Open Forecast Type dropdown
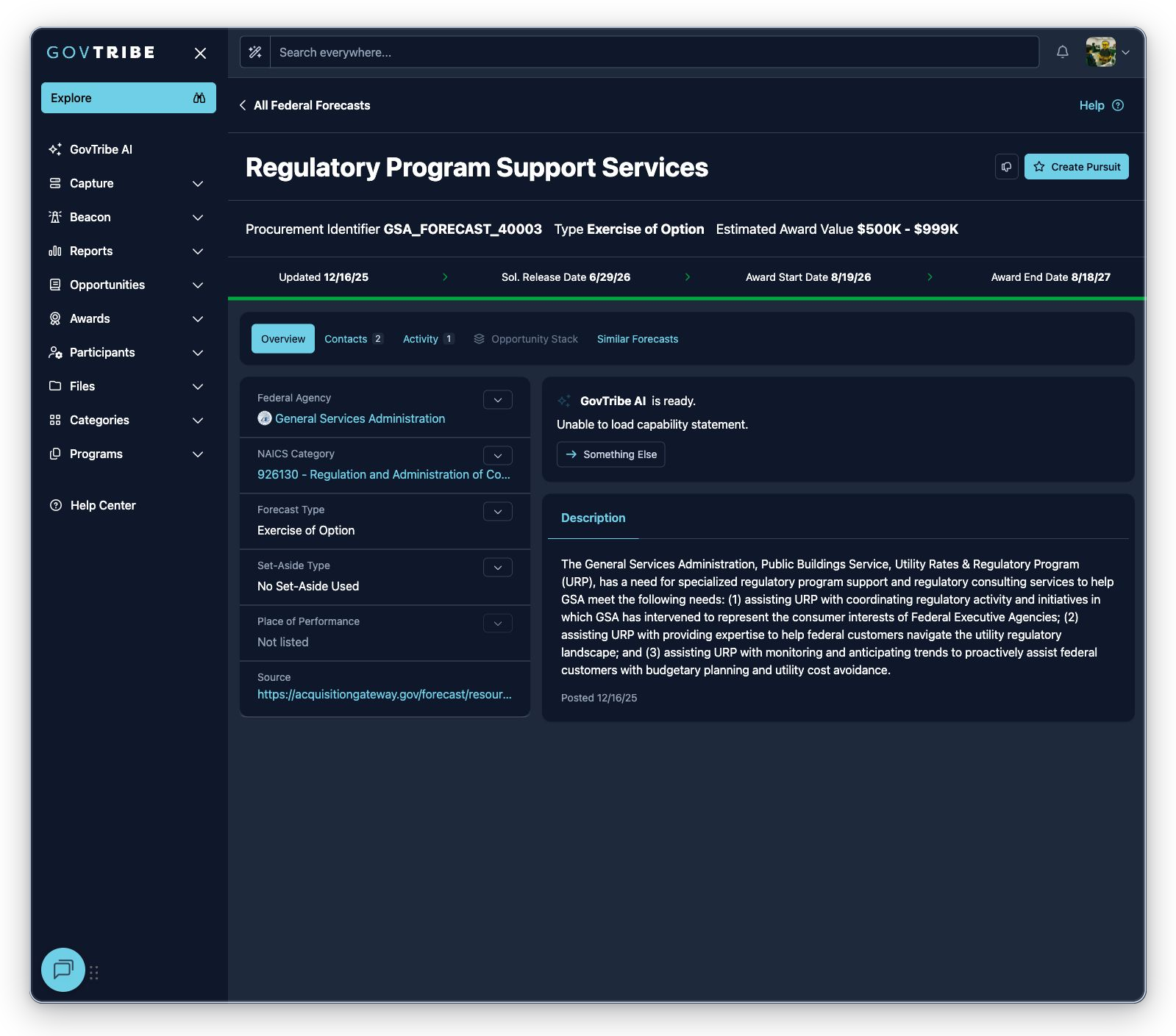 [498, 512]
